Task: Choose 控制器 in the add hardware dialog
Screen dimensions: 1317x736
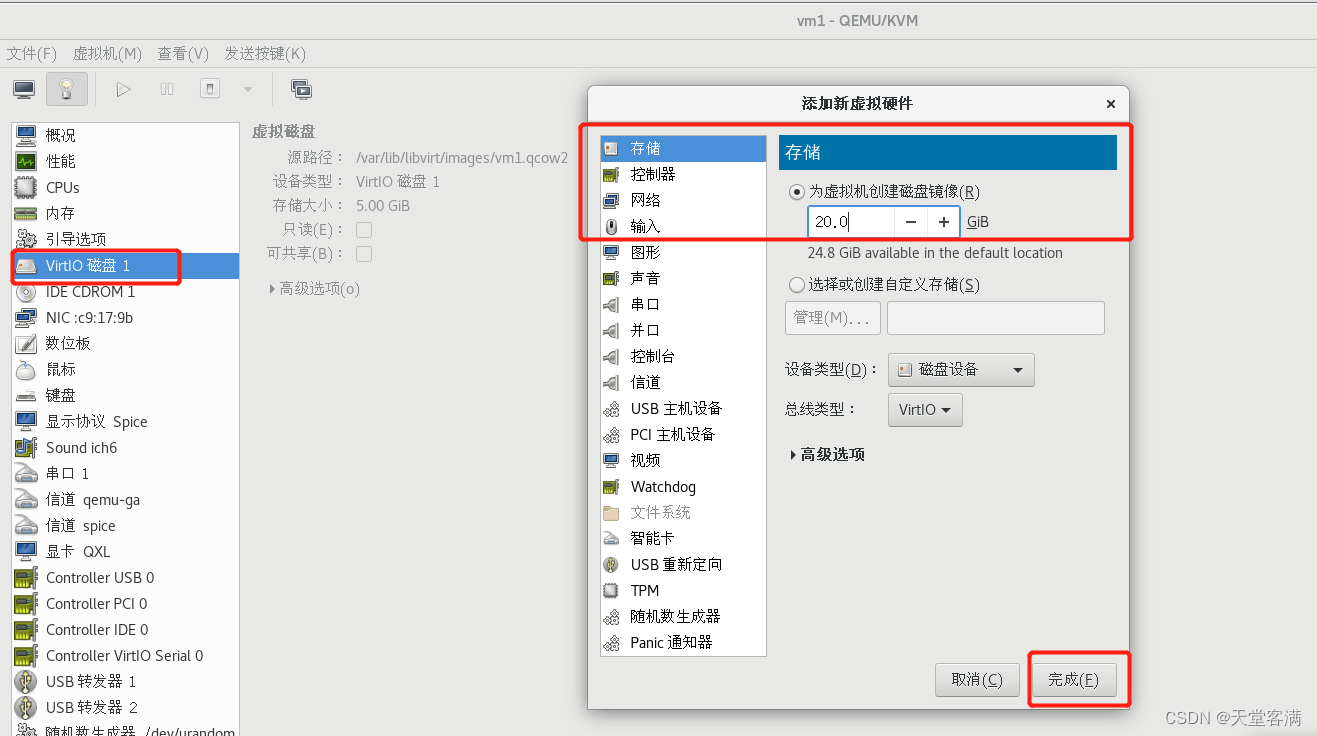Action: 683,174
